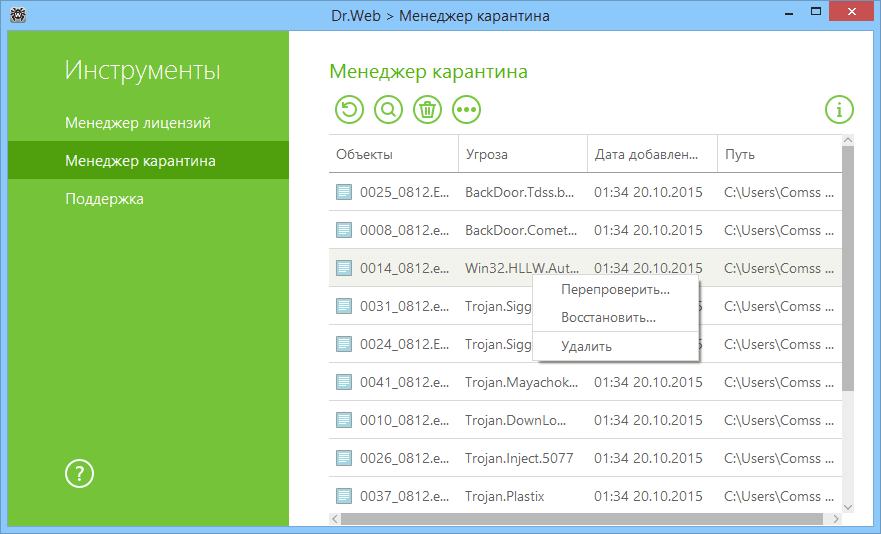881x534 pixels.
Task: Click the info icon at top right
Action: (839, 109)
